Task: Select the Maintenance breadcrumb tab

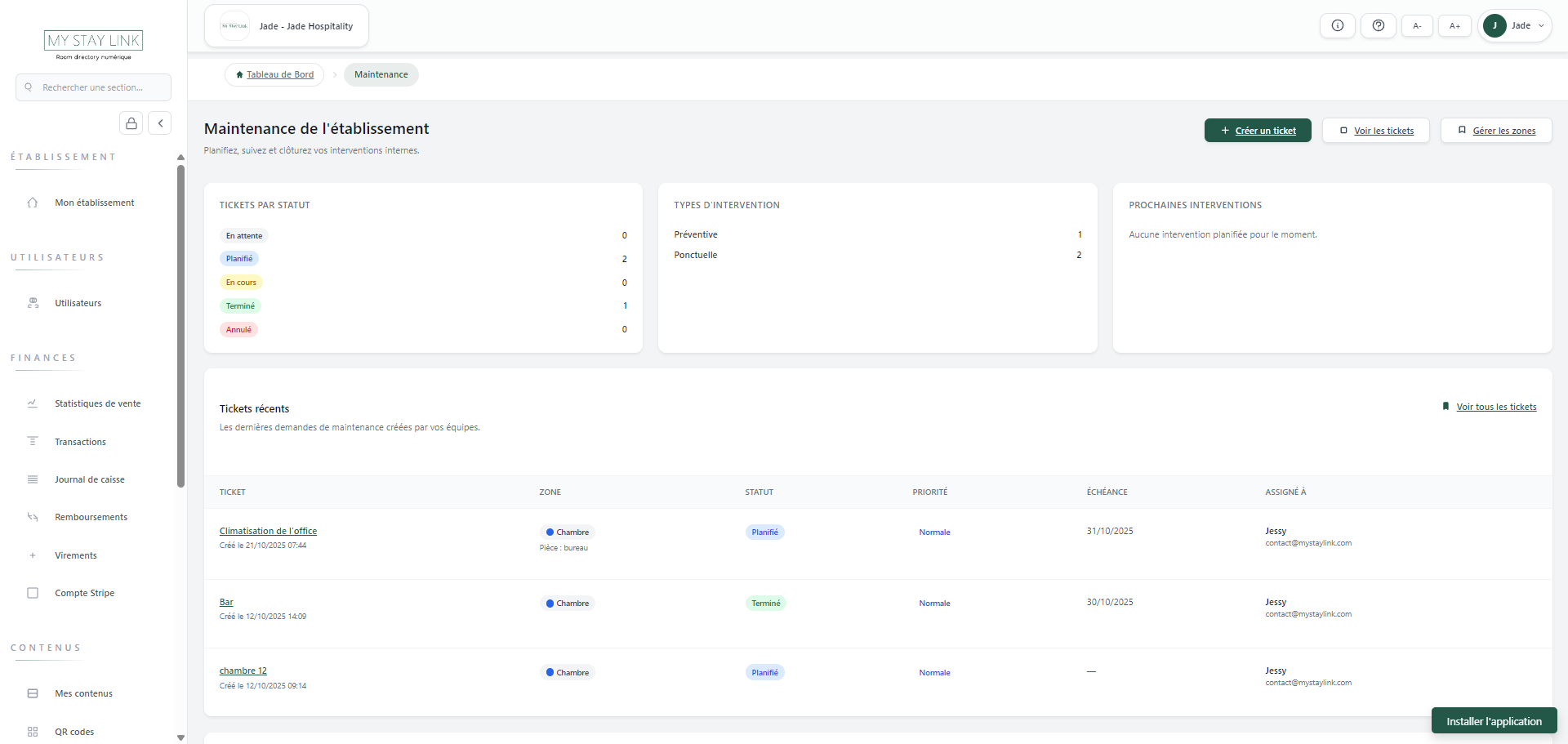Action: (x=381, y=74)
